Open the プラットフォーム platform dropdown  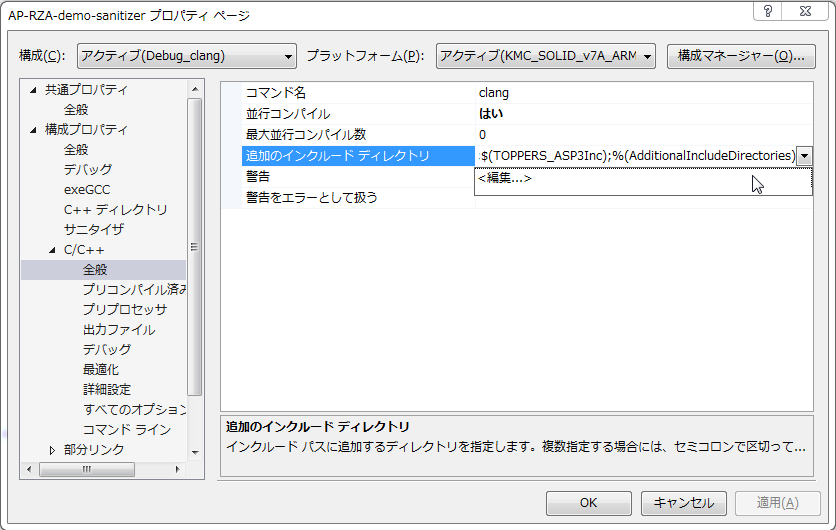point(546,55)
